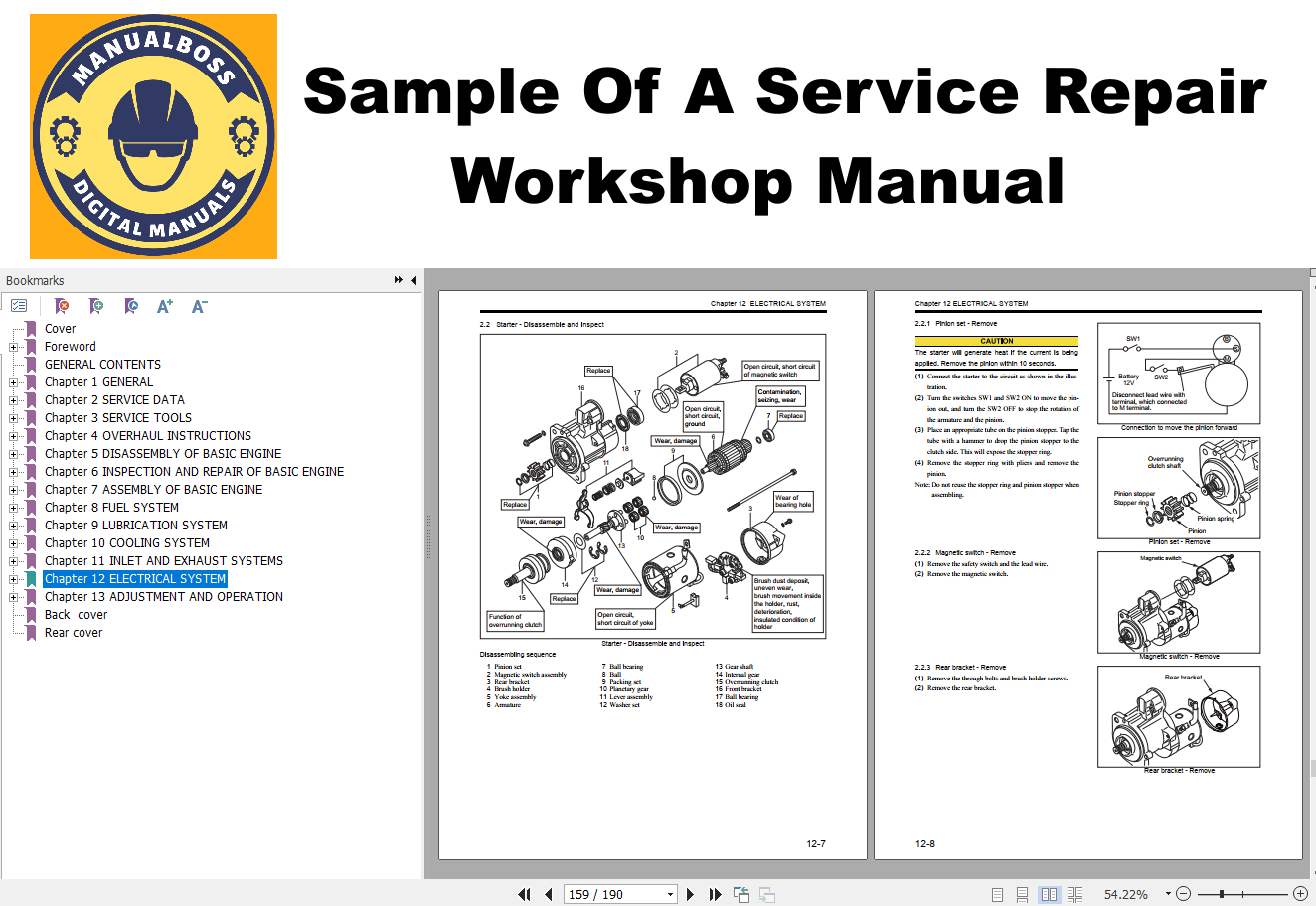Click the page number input field

pyautogui.click(x=612, y=894)
